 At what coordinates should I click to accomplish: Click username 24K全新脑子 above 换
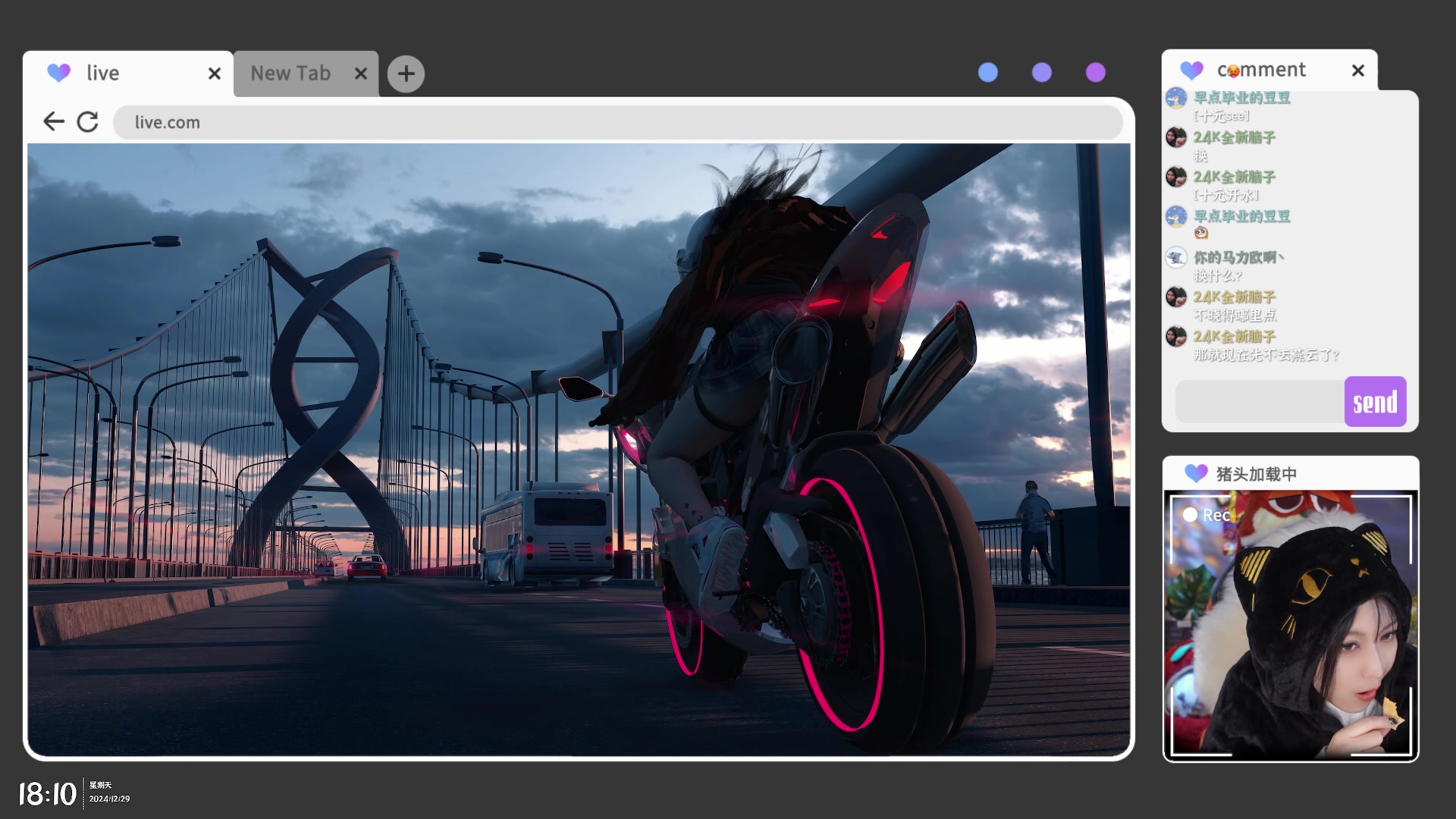click(x=1235, y=137)
